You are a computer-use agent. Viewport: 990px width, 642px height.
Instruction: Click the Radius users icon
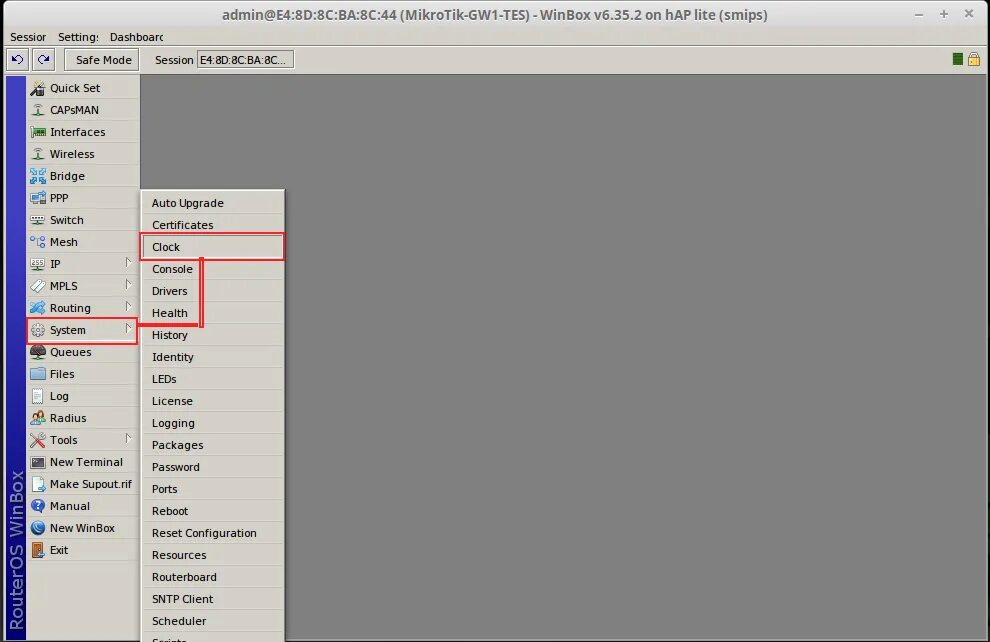point(38,418)
